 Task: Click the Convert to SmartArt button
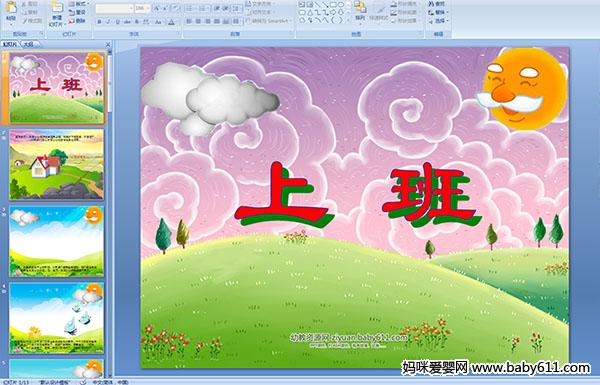coord(269,21)
